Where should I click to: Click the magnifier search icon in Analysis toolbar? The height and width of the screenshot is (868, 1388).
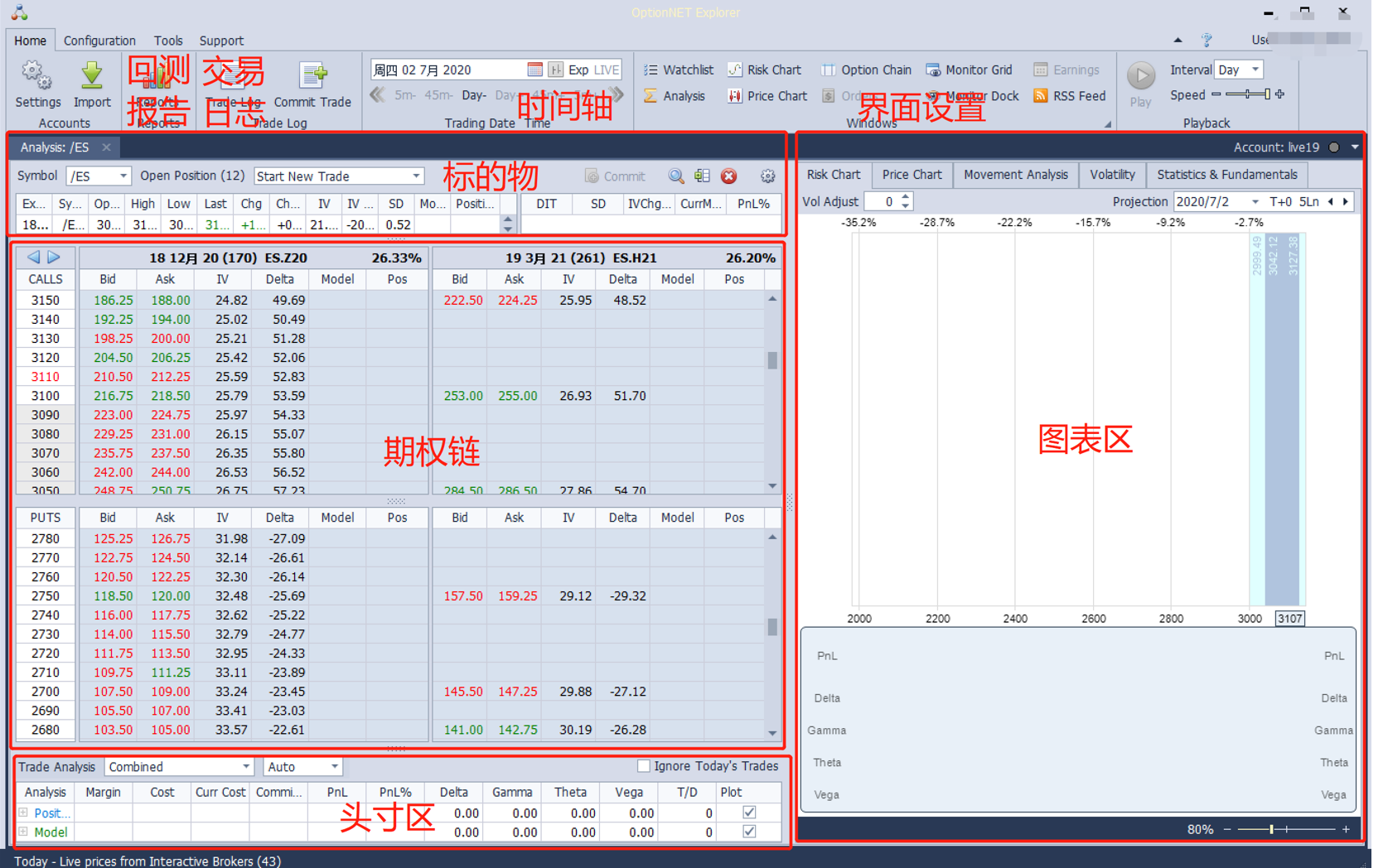pyautogui.click(x=676, y=176)
